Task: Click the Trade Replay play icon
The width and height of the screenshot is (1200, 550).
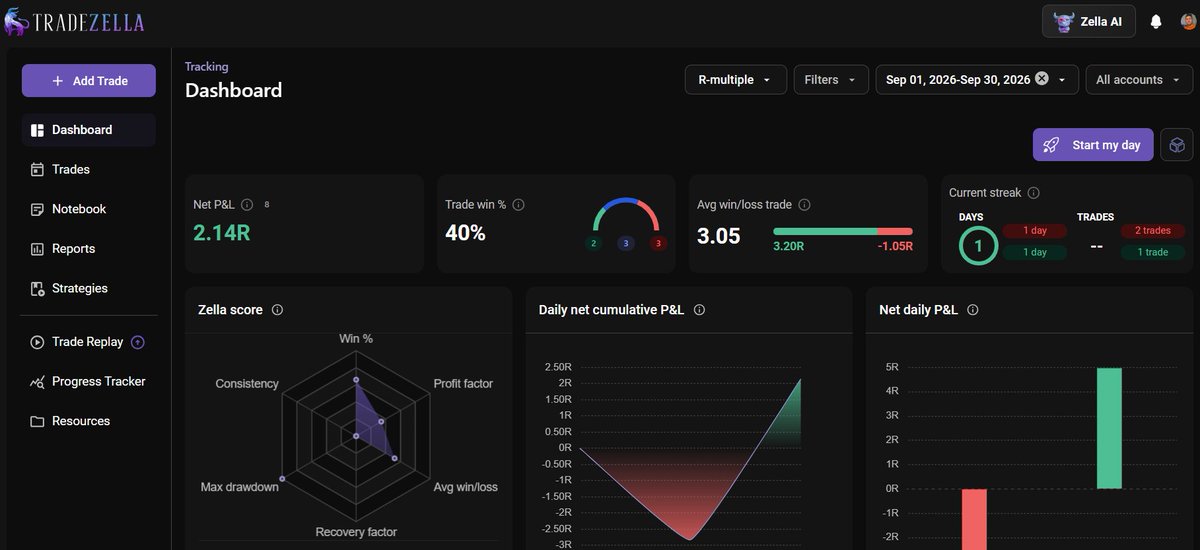Action: [37, 342]
